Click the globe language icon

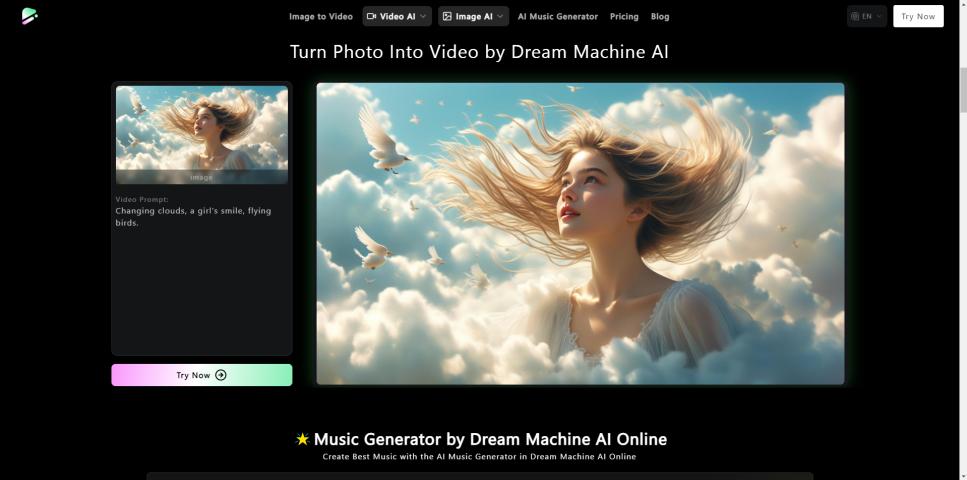pos(855,16)
